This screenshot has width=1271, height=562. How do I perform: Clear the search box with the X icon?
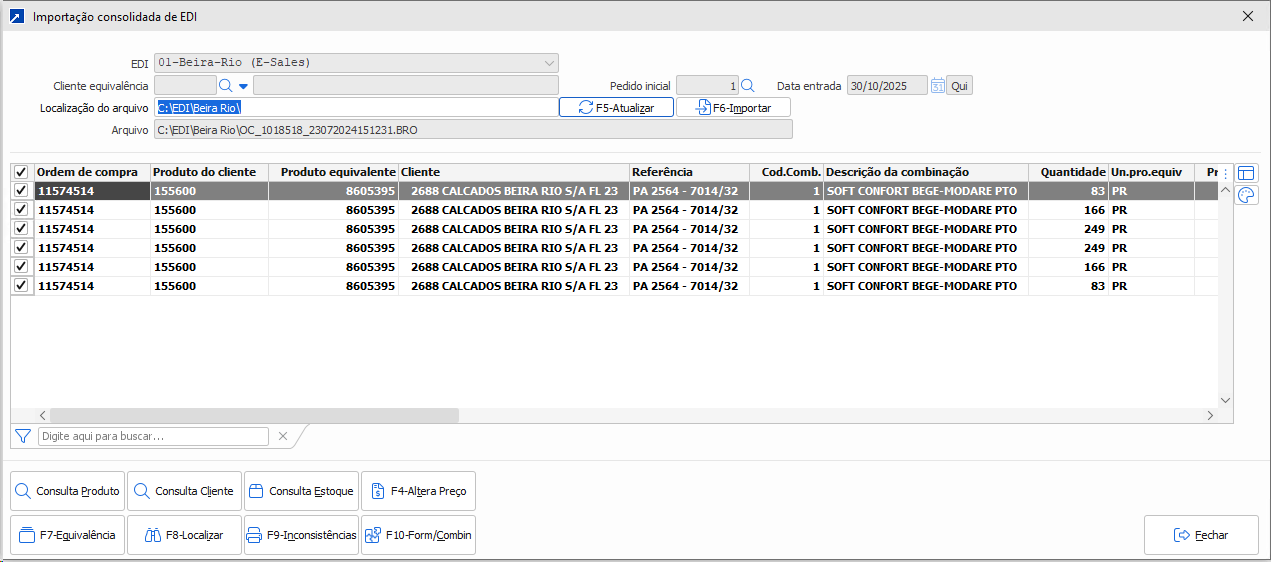click(x=283, y=436)
